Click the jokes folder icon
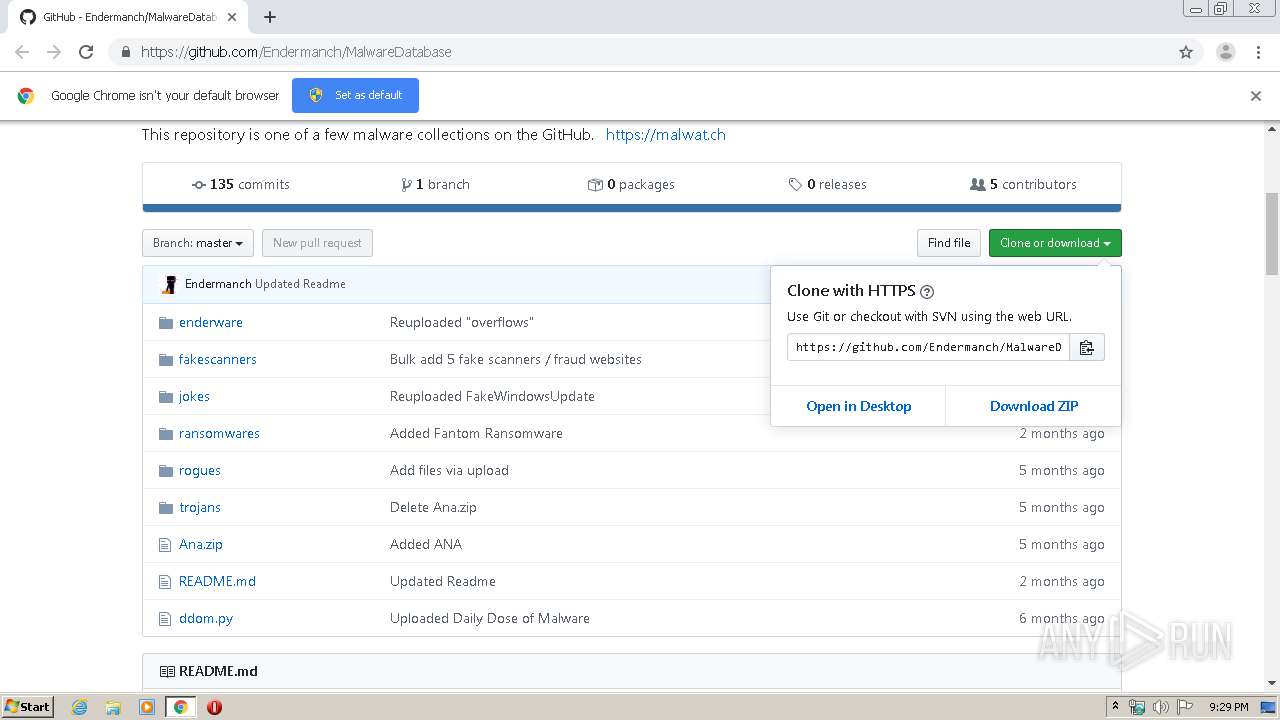Image resolution: width=1280 pixels, height=720 pixels. point(166,396)
